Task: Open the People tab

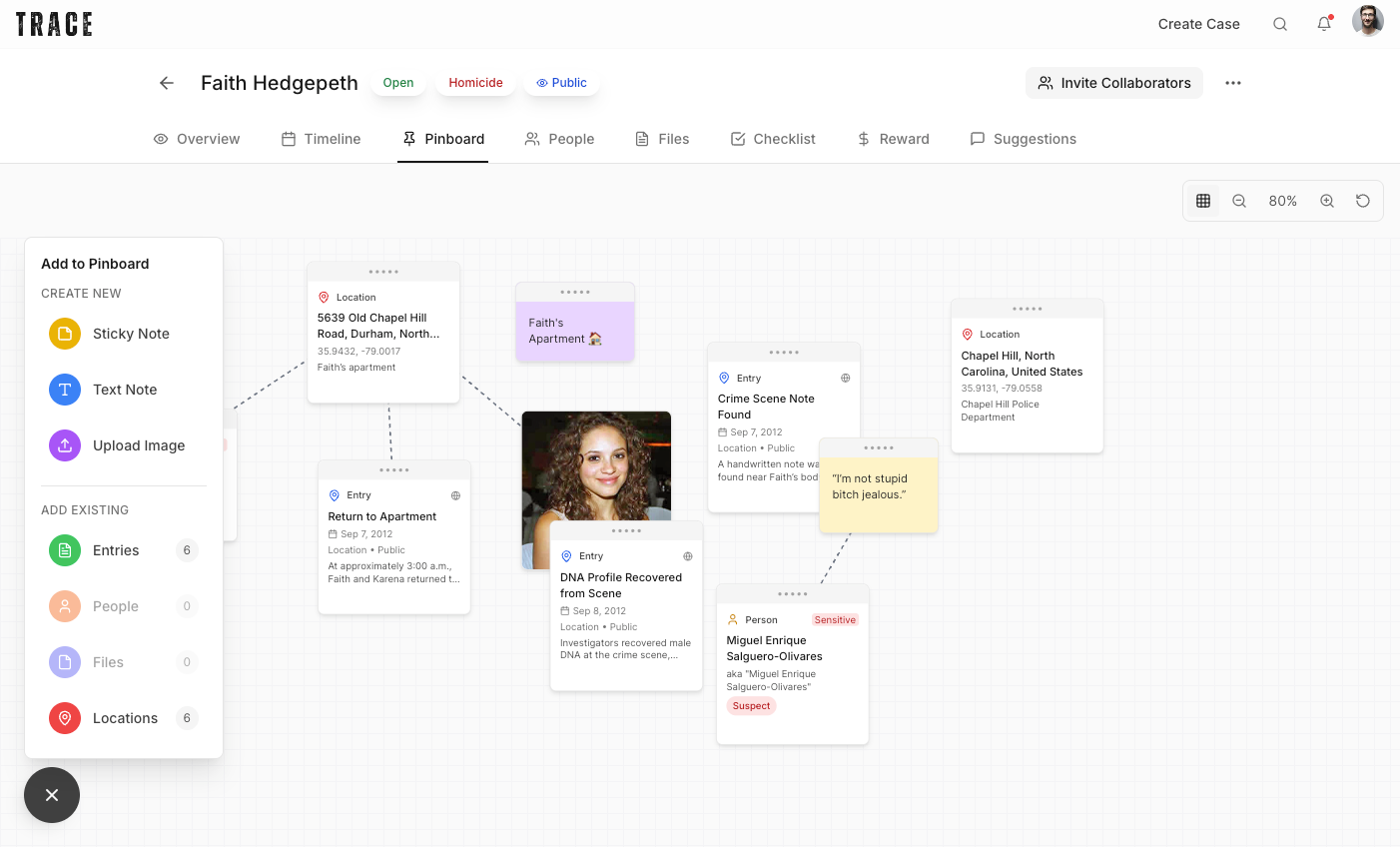Action: pyautogui.click(x=559, y=139)
